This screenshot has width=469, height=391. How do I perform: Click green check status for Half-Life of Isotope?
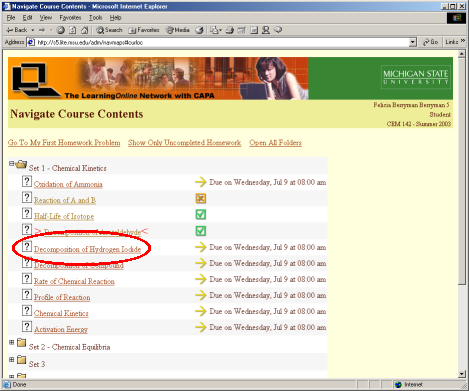coord(201,214)
